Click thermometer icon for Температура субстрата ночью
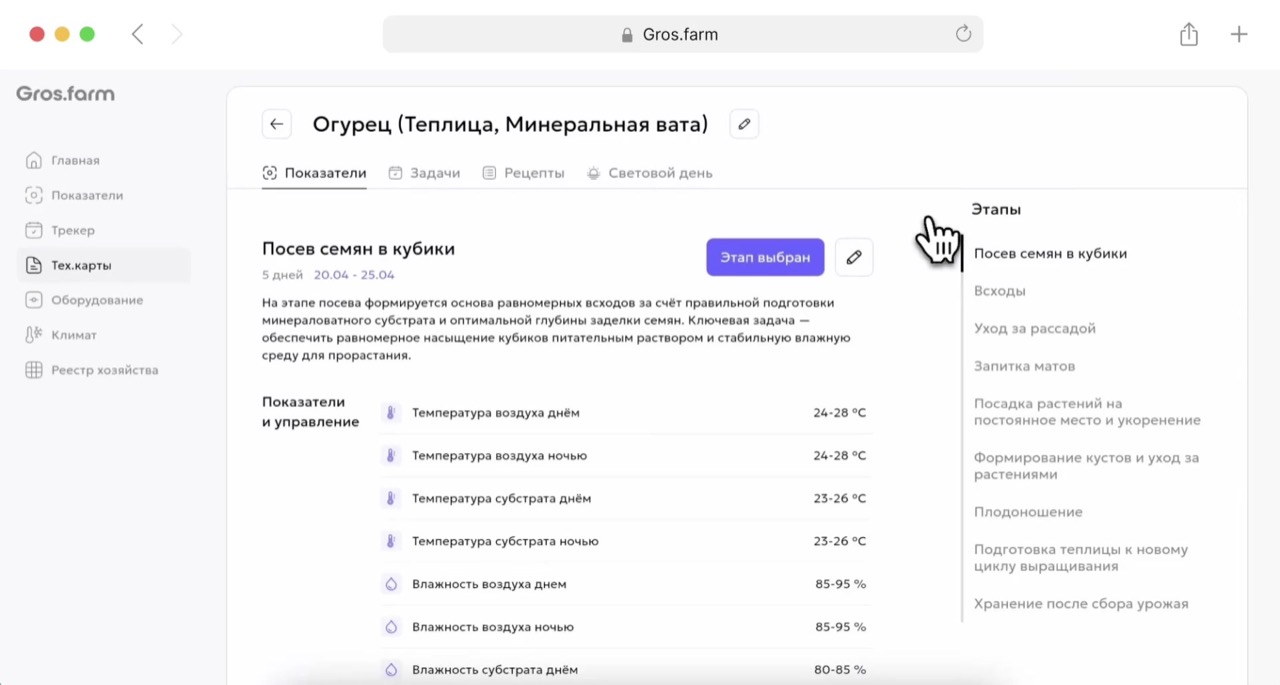 [x=391, y=541]
